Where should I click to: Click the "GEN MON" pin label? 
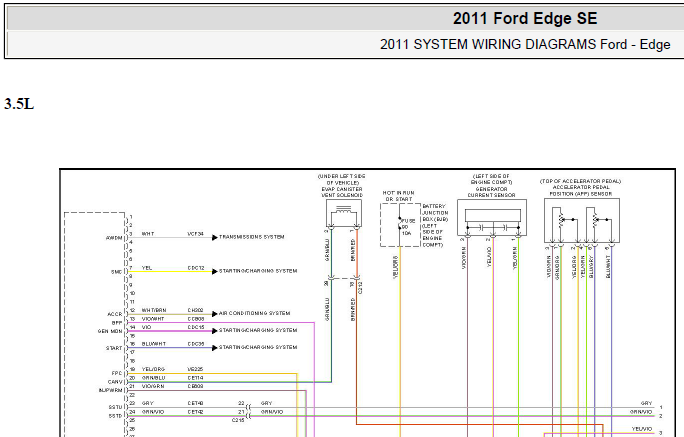(x=110, y=331)
